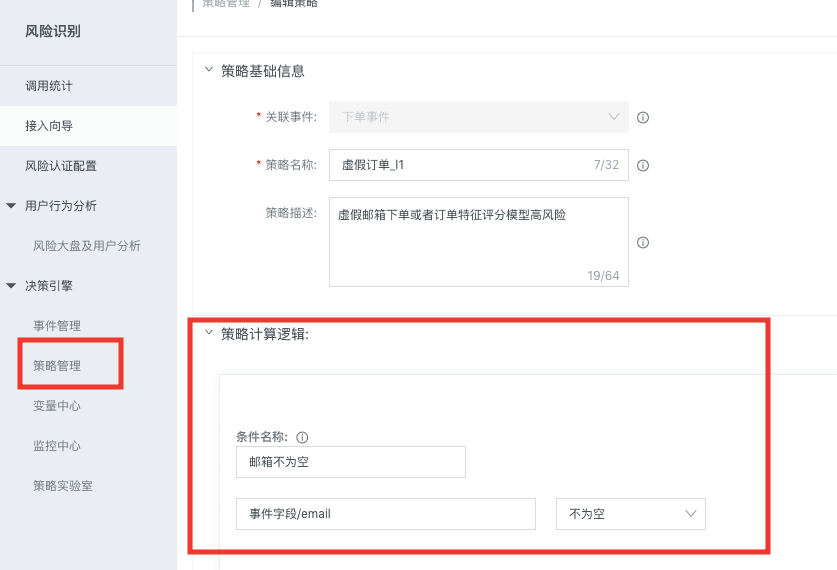Go to 风险认证配置 page
The width and height of the screenshot is (837, 570).
coord(61,166)
